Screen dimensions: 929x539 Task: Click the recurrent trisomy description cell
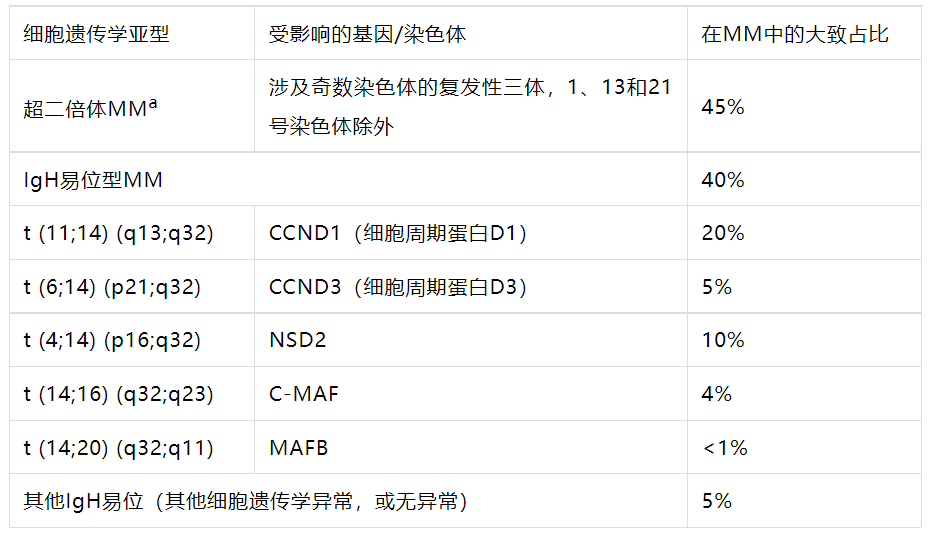(470, 106)
